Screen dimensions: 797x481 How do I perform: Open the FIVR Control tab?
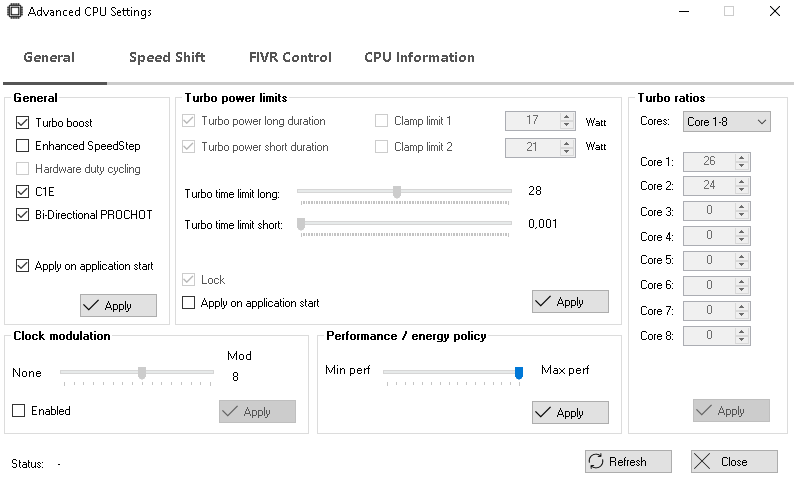point(290,57)
